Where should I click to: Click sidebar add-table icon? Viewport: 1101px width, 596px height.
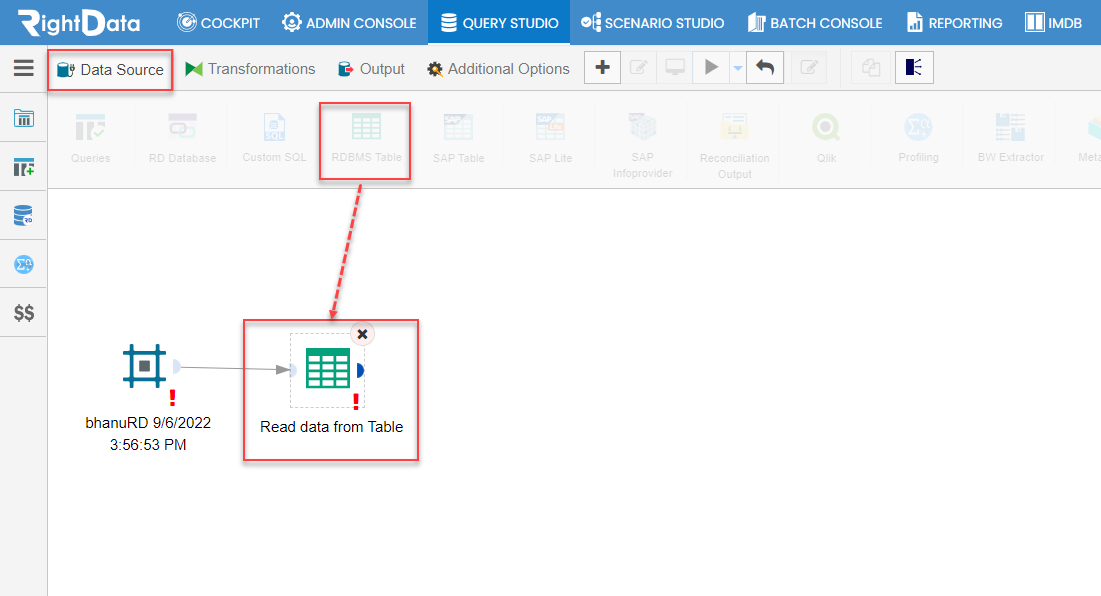pyautogui.click(x=23, y=167)
